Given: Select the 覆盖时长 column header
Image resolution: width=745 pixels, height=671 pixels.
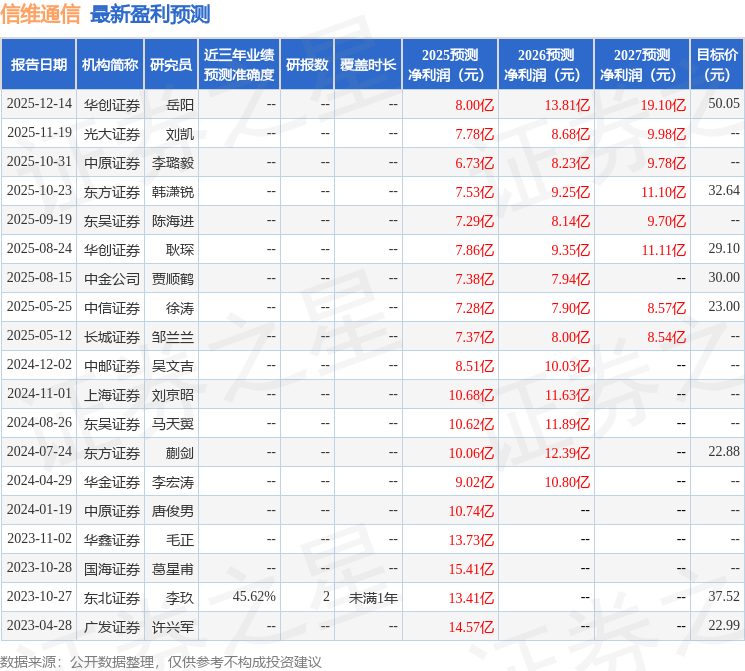Looking at the screenshot, I should pyautogui.click(x=368, y=65).
